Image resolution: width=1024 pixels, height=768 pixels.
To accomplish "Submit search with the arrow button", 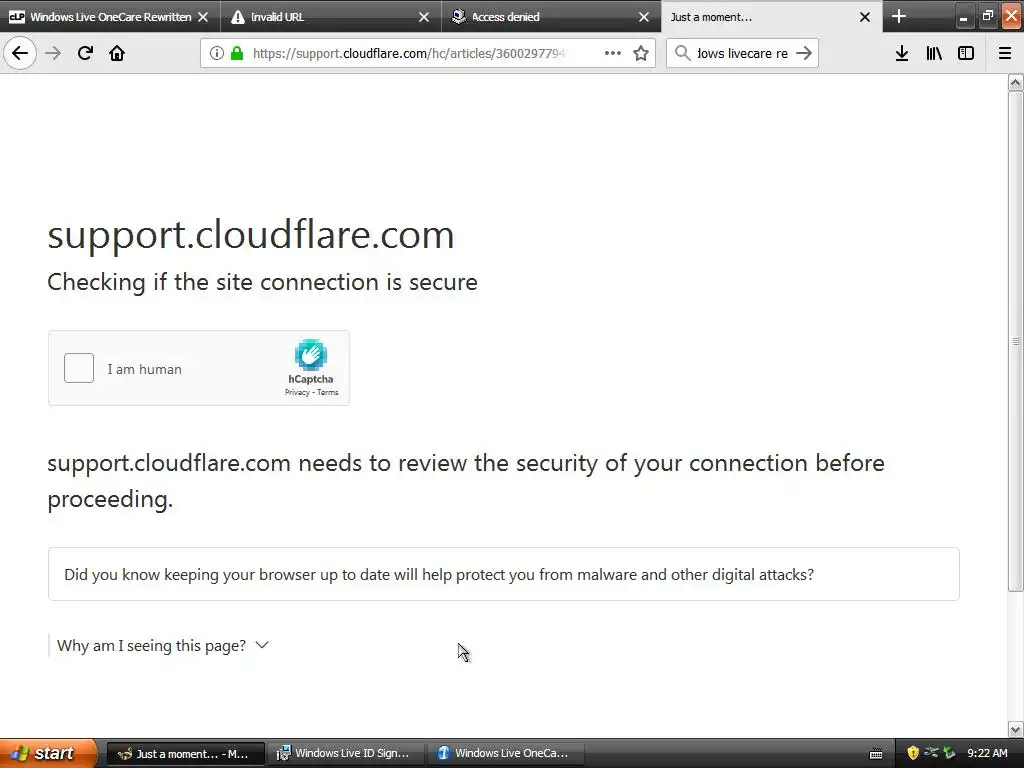I will (x=804, y=53).
